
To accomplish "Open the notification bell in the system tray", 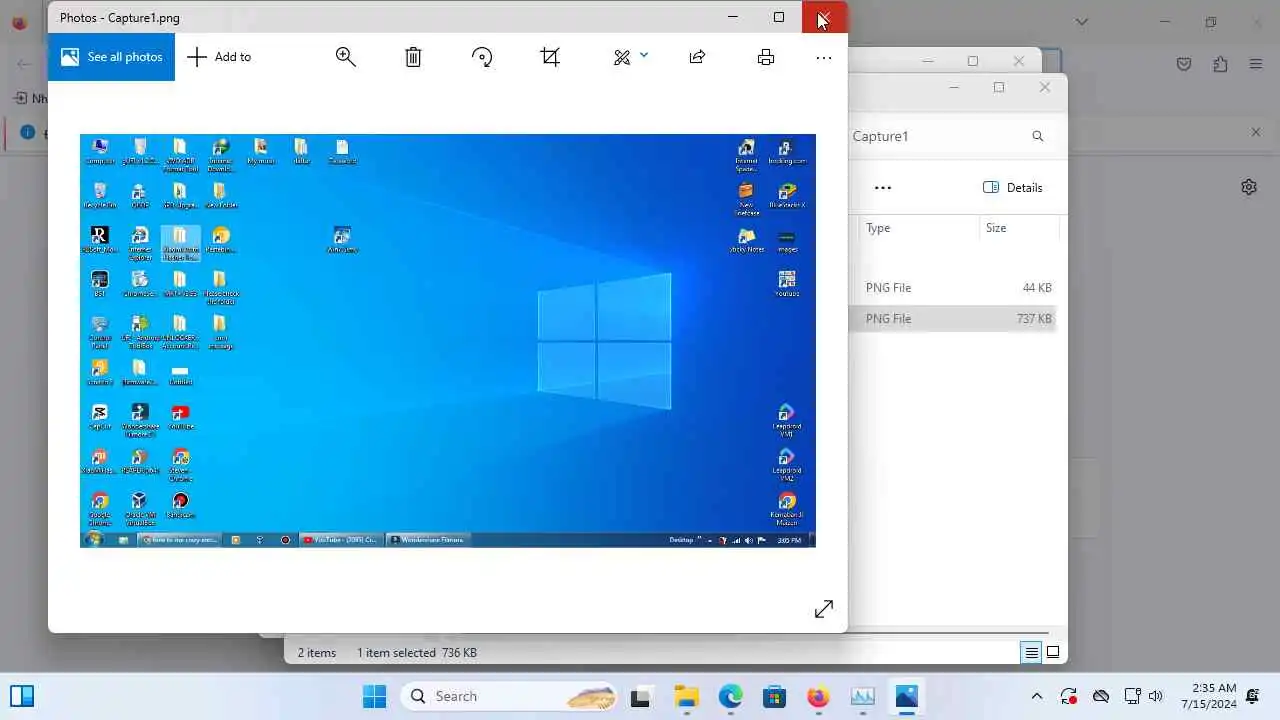I will point(1253,696).
